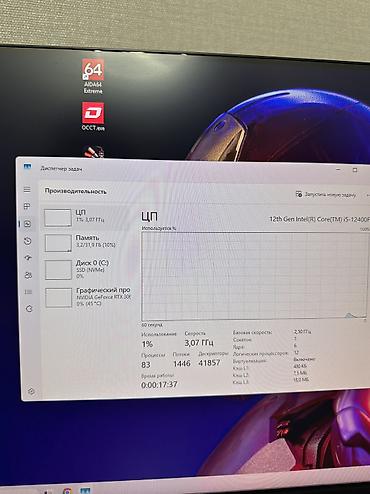Image resolution: width=370 pixels, height=494 pixels.
Task: Click the handles count 41857
Action: pyautogui.click(x=209, y=363)
